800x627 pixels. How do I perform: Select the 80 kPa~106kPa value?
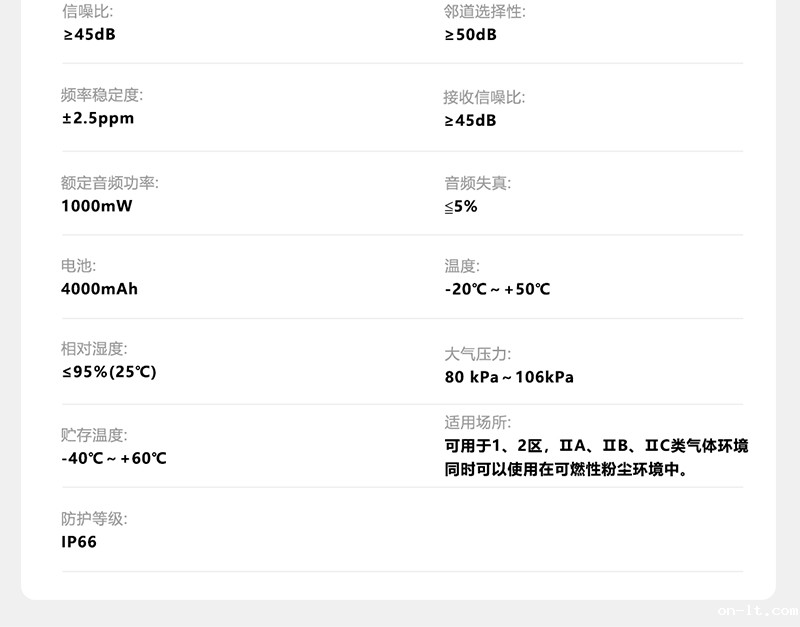509,377
